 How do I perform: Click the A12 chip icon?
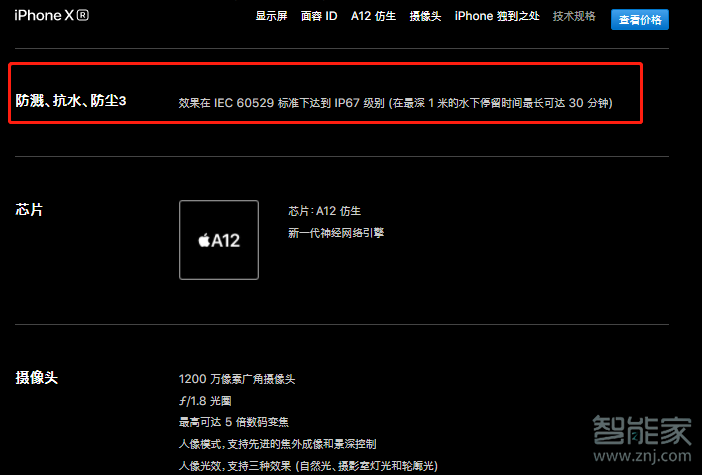(219, 240)
